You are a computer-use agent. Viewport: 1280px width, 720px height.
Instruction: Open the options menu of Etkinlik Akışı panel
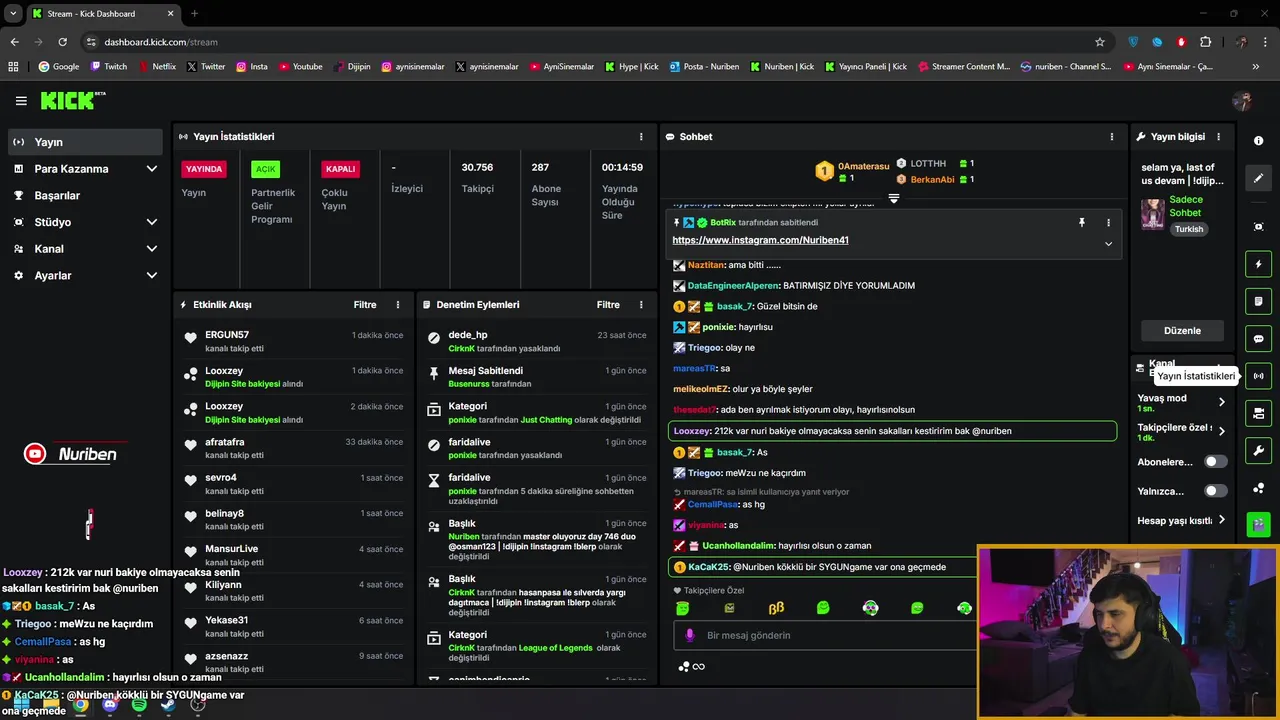tap(397, 305)
